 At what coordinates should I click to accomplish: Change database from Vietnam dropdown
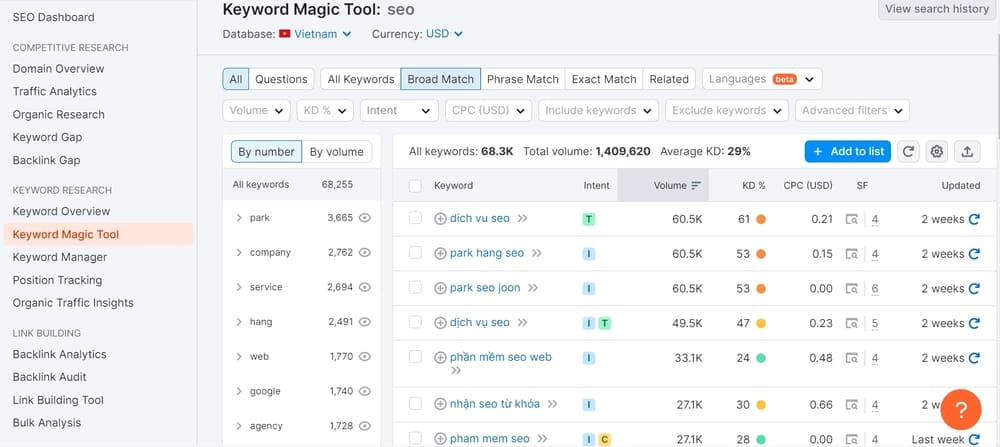tap(316, 34)
